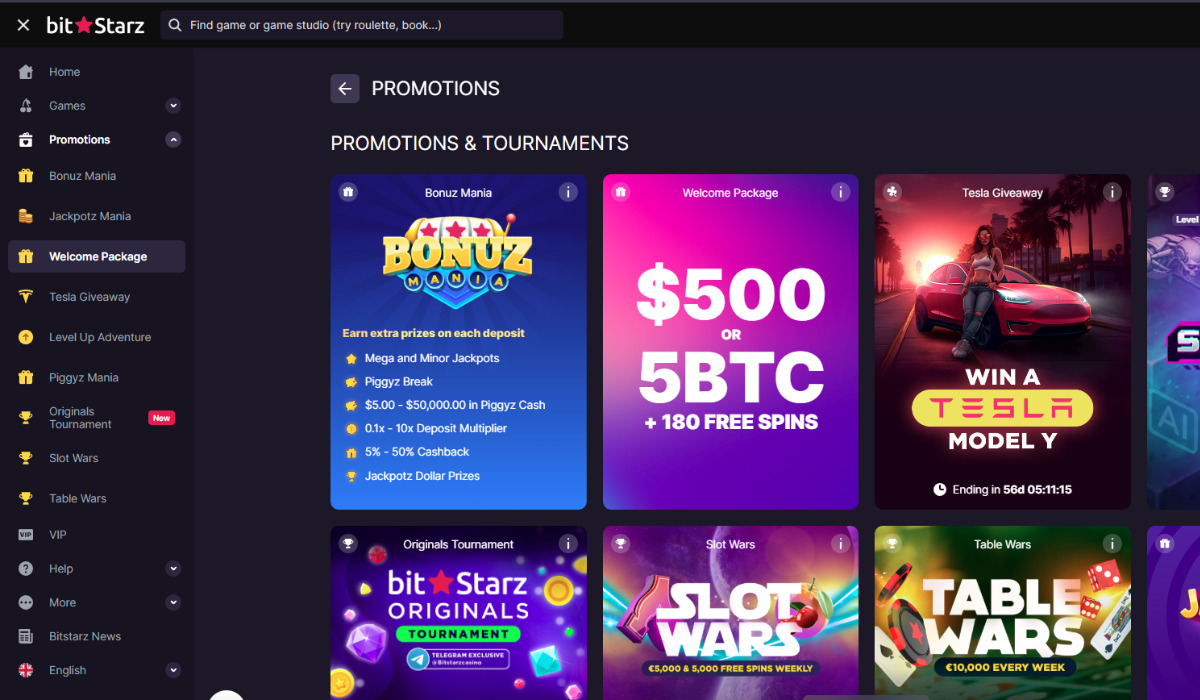Open the Welcome Package $500 promotion card

(730, 350)
